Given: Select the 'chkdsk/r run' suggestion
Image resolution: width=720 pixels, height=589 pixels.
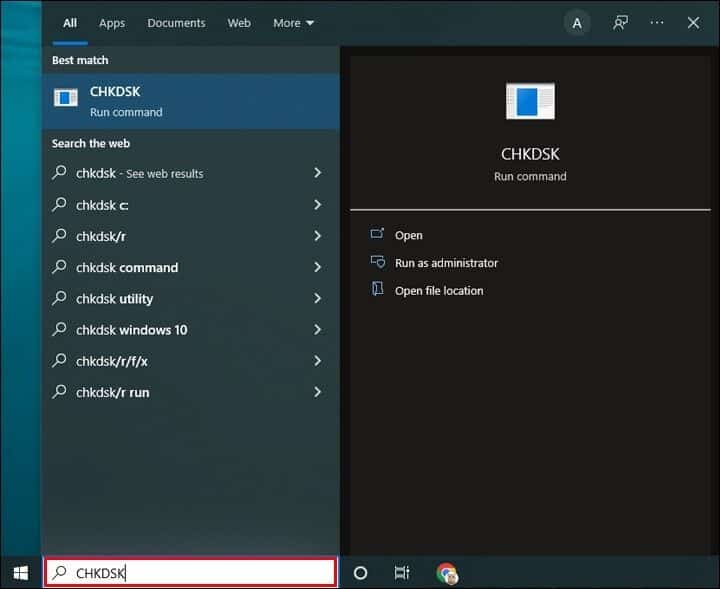Looking at the screenshot, I should [191, 392].
